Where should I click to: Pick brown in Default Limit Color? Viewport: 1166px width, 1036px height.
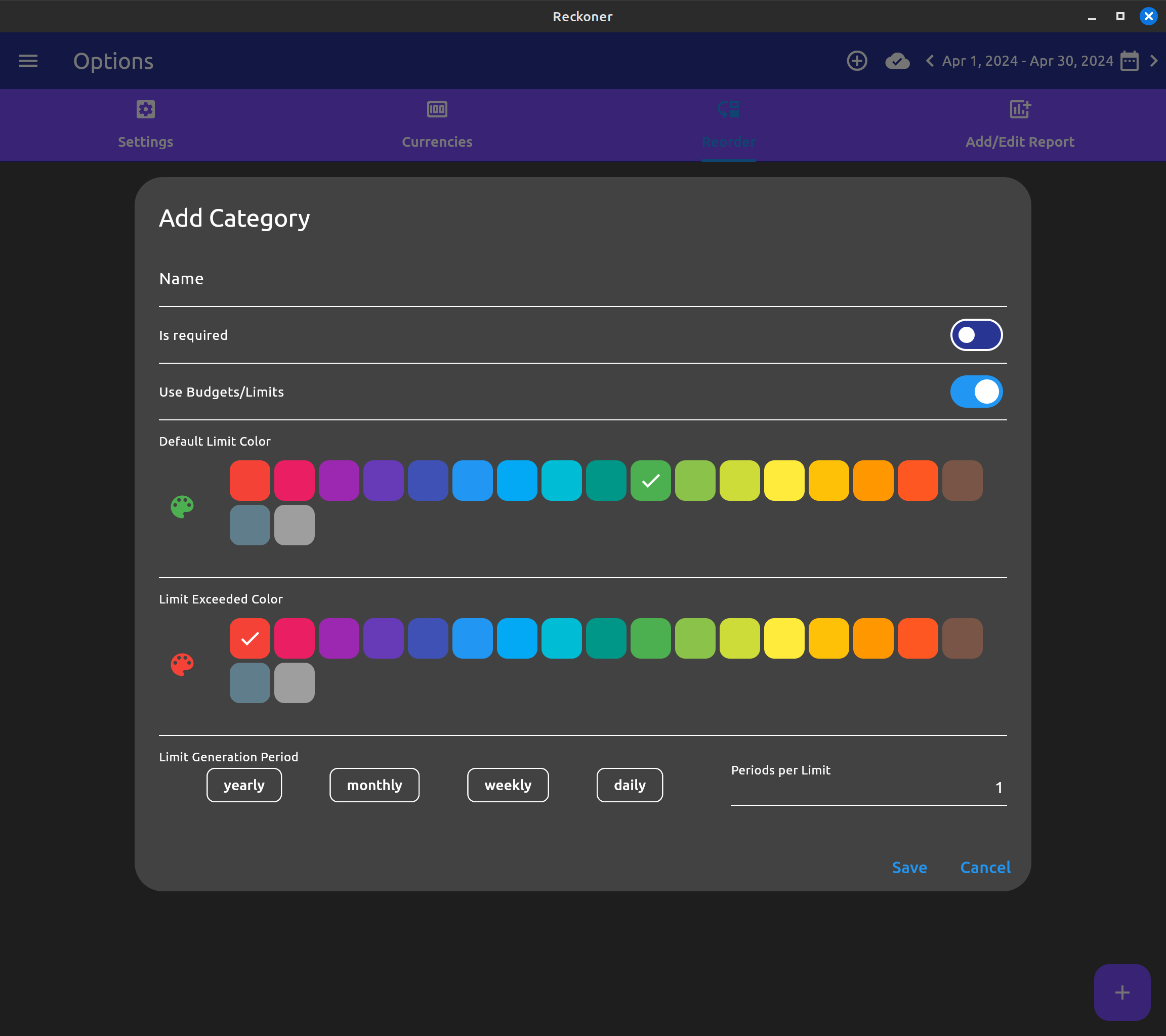tap(962, 481)
